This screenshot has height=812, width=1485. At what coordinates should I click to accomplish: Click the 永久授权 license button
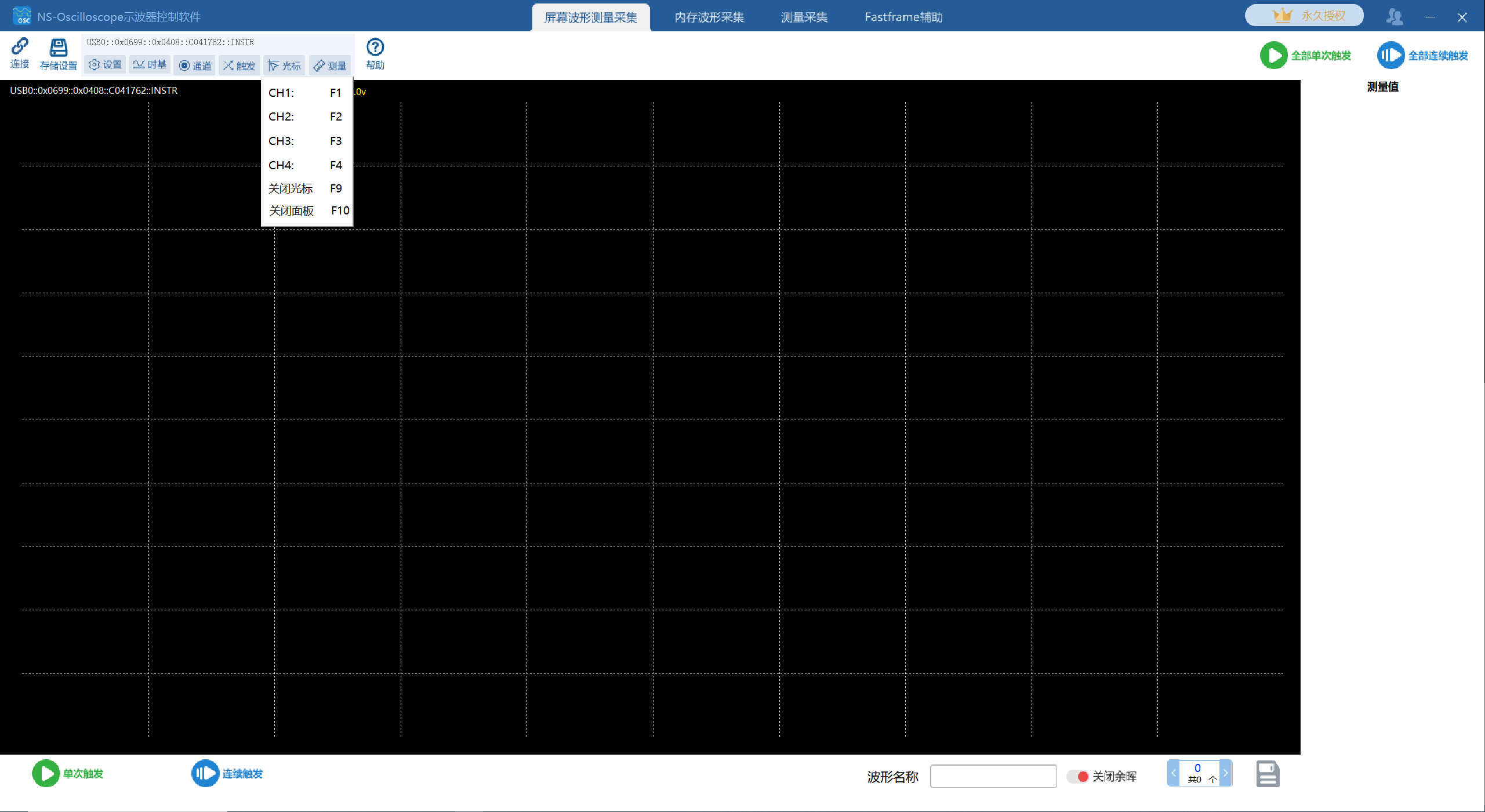(x=1304, y=16)
